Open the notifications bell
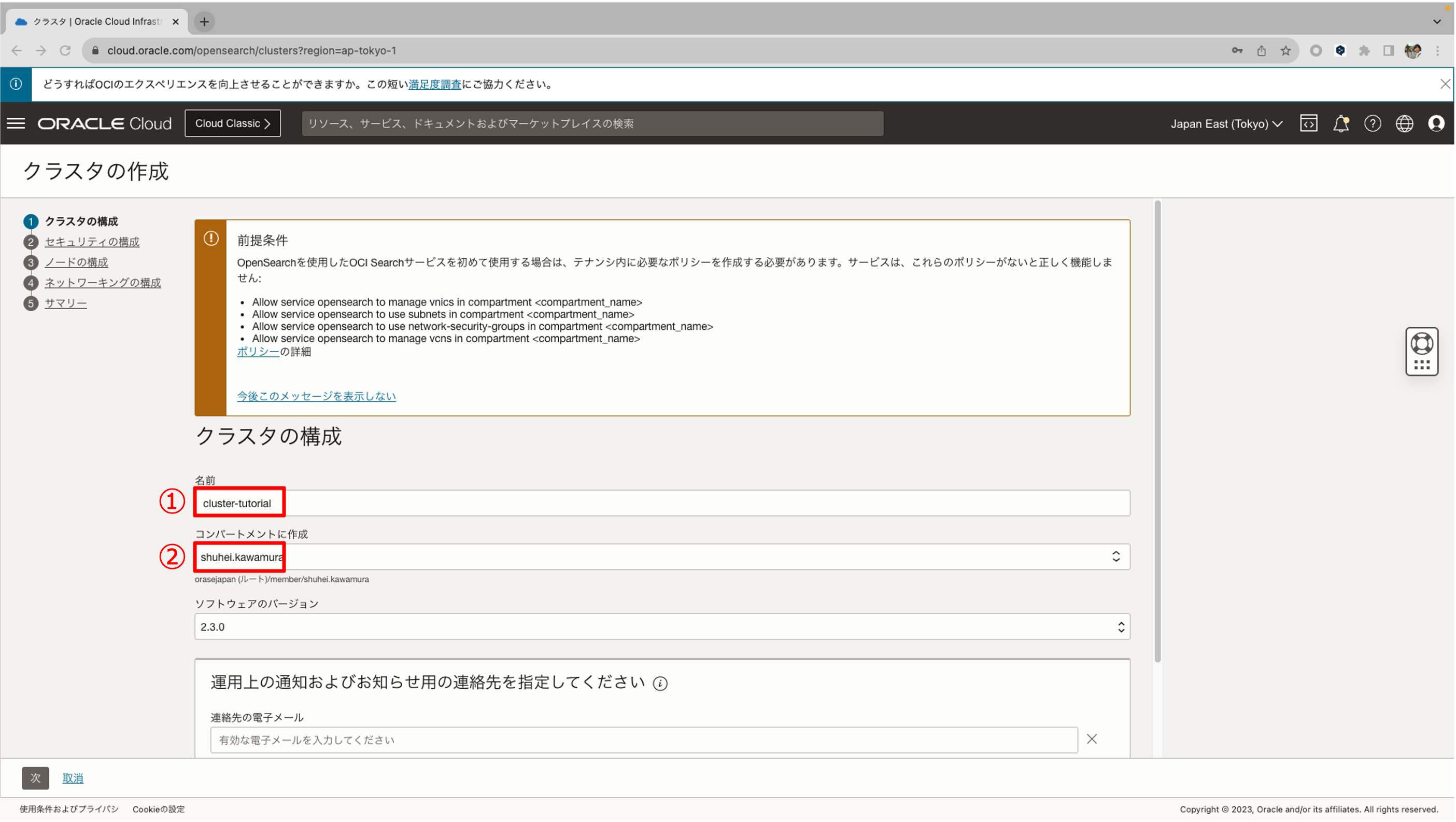This screenshot has height=822, width=1456. pyautogui.click(x=1342, y=123)
